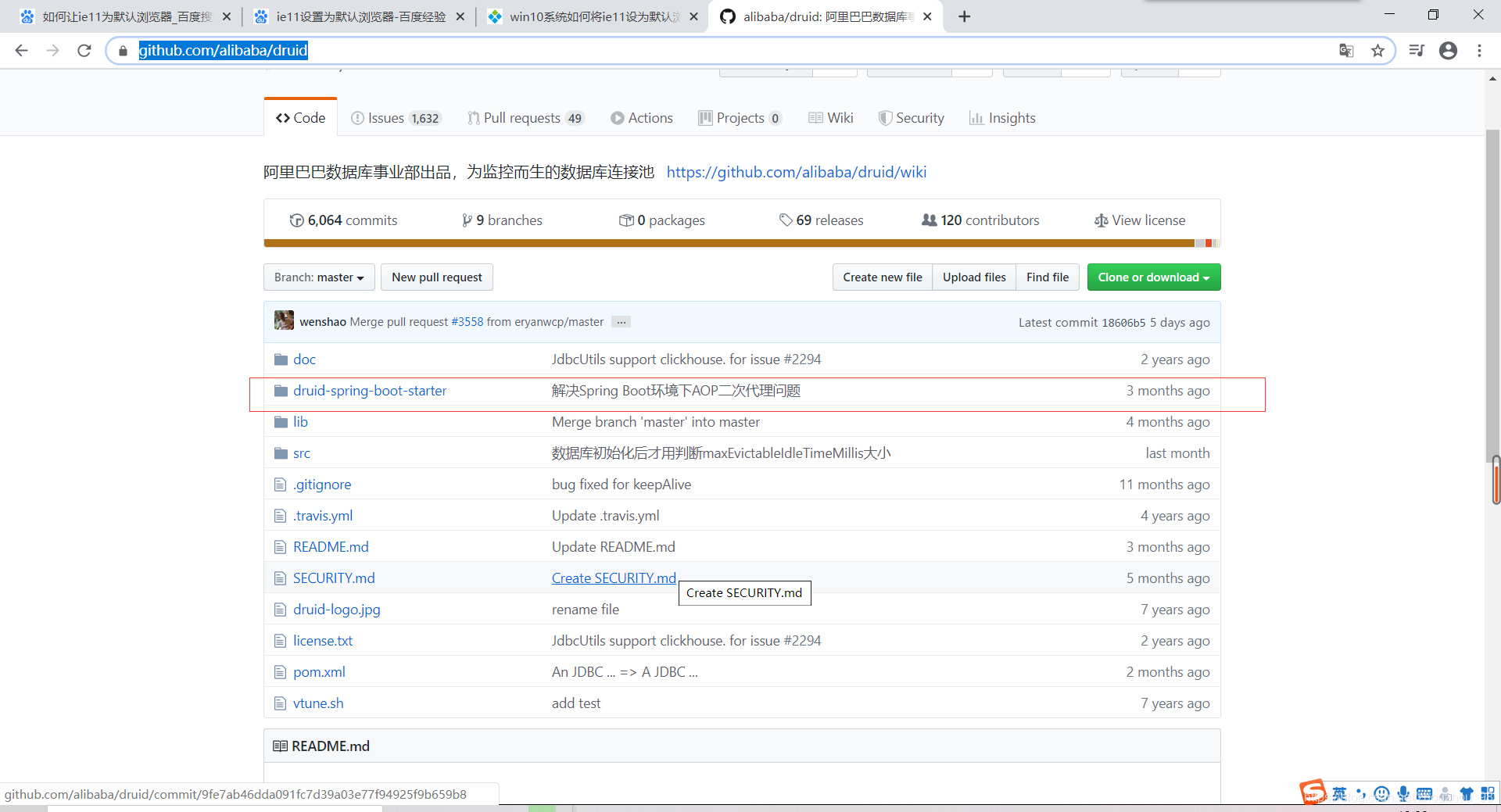Open the Security tab
The height and width of the screenshot is (812, 1501).
[x=912, y=118]
